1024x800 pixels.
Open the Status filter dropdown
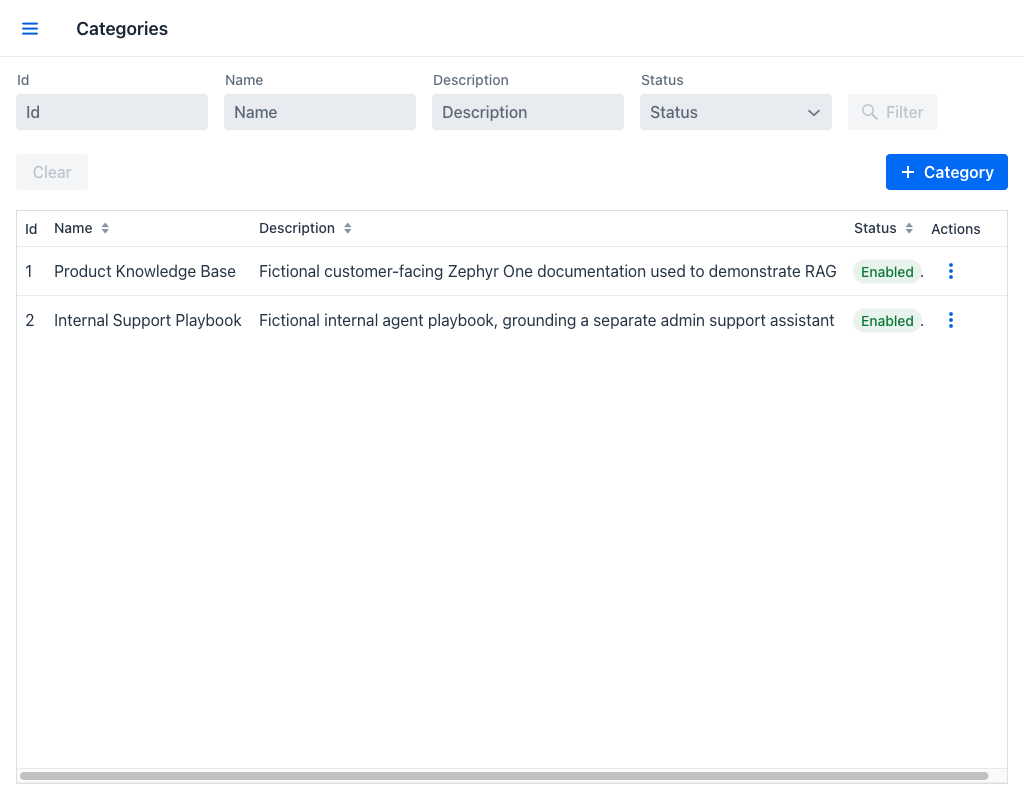point(735,112)
